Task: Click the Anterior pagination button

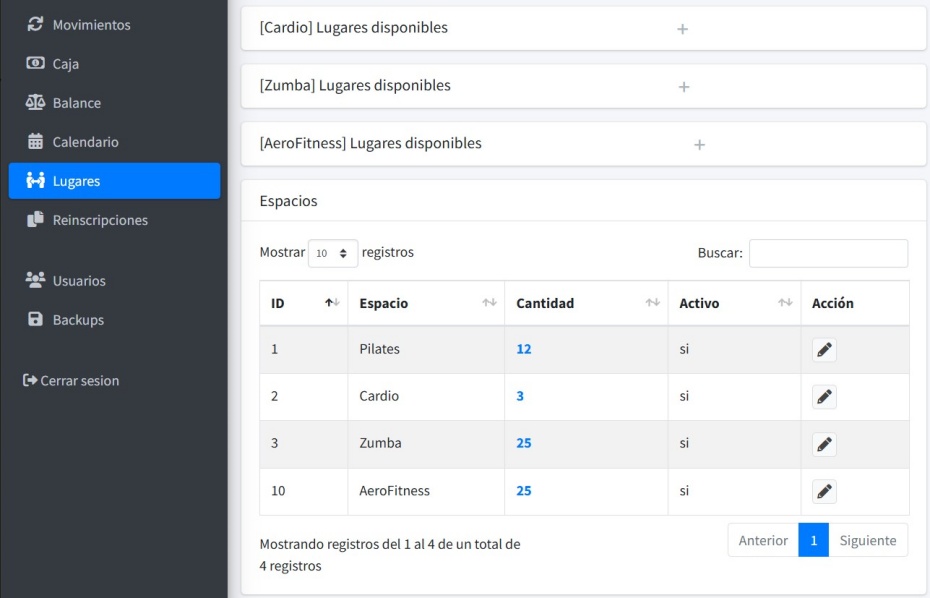Action: coord(763,540)
